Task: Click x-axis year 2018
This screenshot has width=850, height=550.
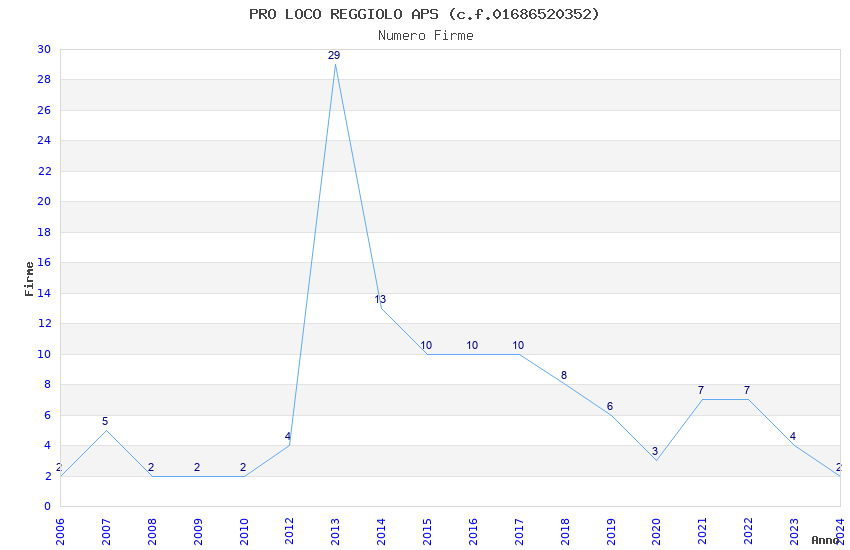Action: (x=565, y=531)
